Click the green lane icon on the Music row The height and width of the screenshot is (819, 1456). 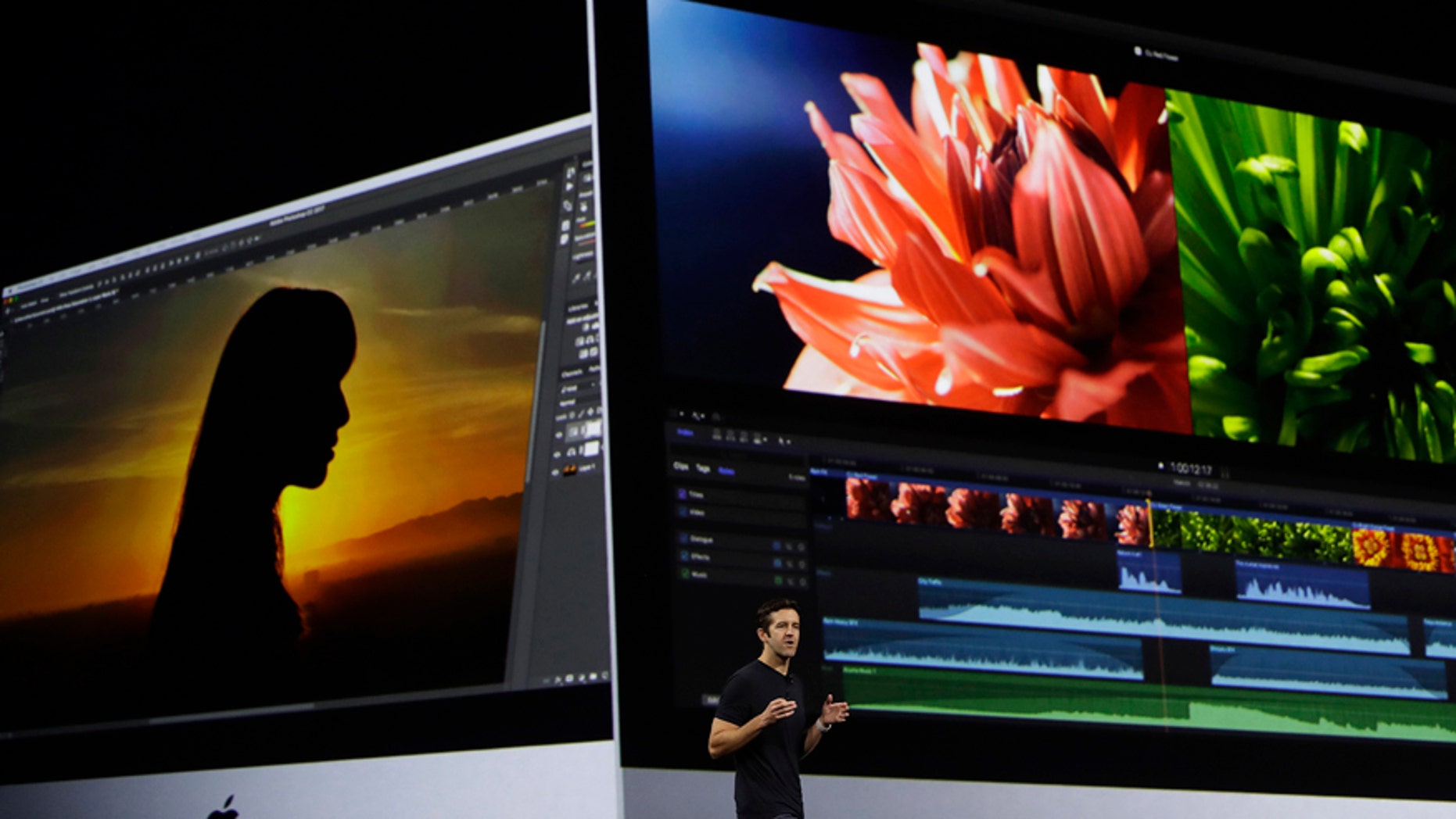pos(778,581)
